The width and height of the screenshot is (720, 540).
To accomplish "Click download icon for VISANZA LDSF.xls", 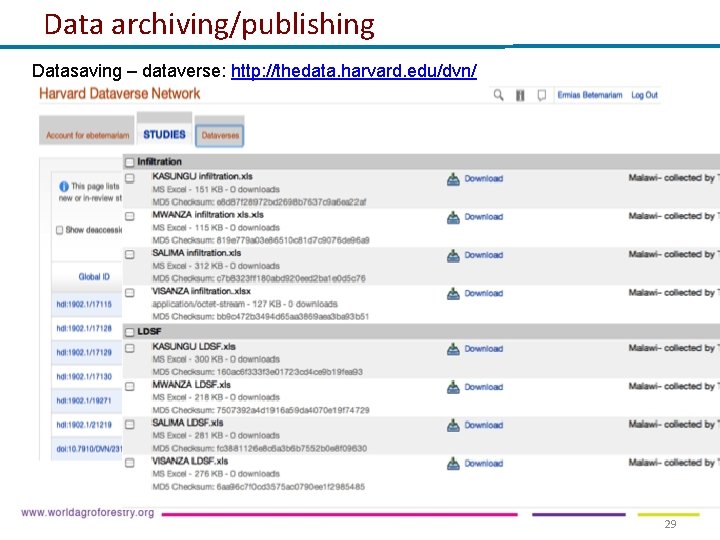I will [453, 463].
